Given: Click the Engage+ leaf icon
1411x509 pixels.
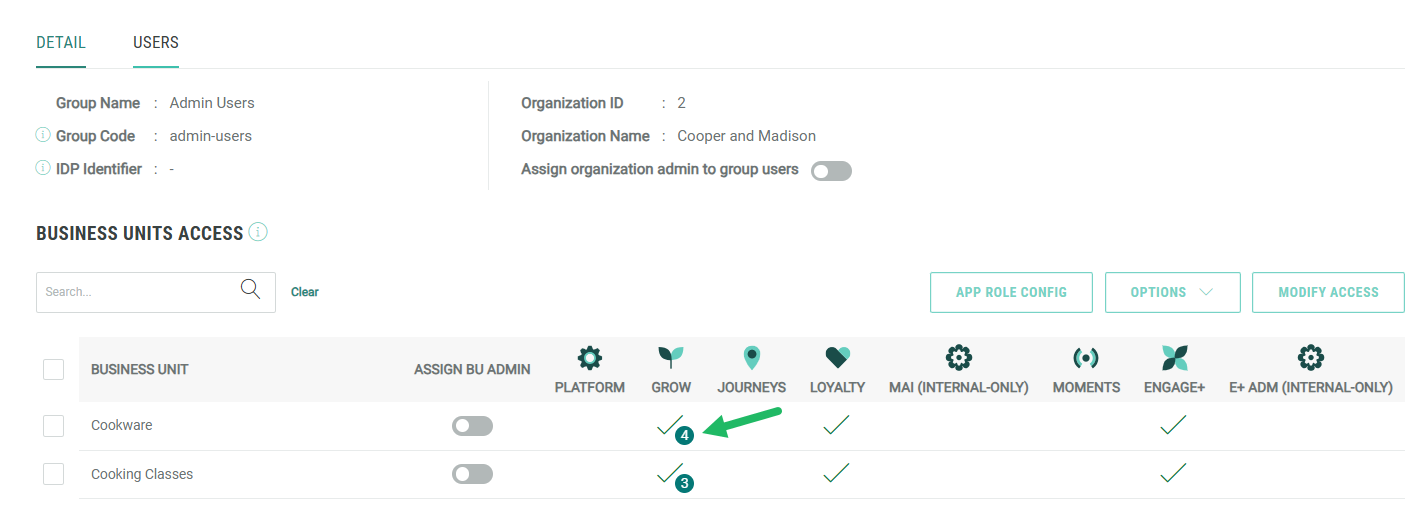Looking at the screenshot, I should tap(1174, 358).
